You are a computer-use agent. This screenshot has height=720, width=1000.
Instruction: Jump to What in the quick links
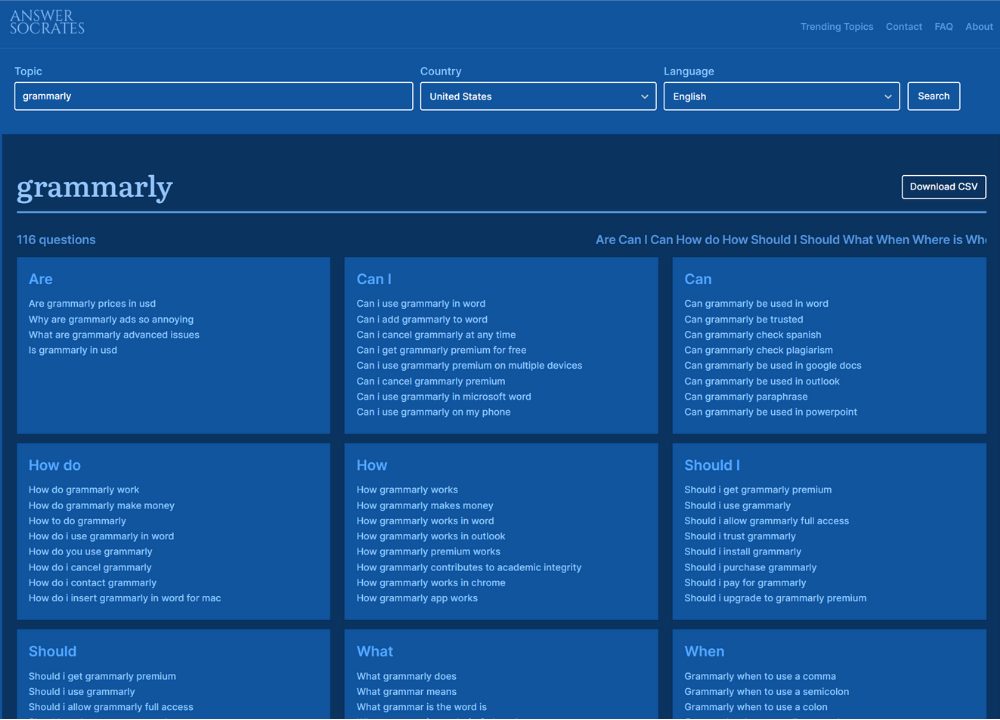coord(858,240)
